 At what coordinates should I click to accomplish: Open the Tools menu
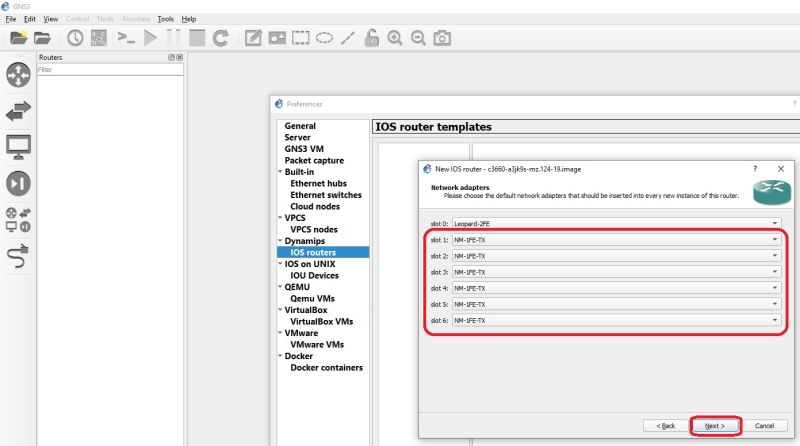click(x=165, y=19)
